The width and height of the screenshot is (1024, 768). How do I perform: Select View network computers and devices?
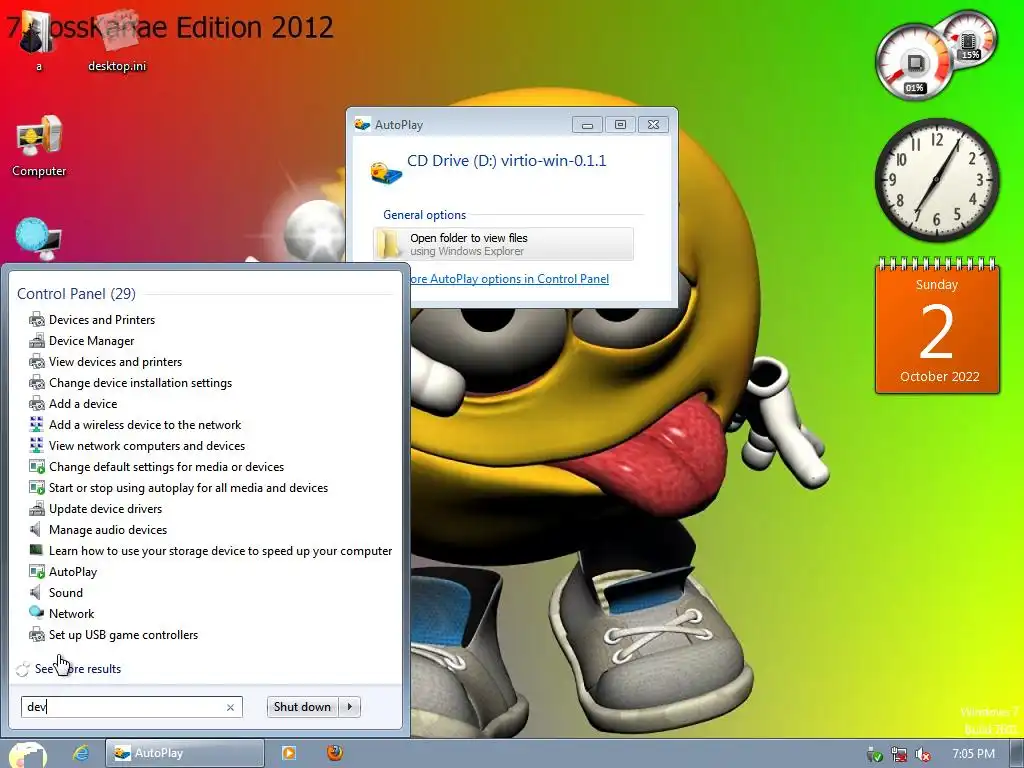(137, 445)
